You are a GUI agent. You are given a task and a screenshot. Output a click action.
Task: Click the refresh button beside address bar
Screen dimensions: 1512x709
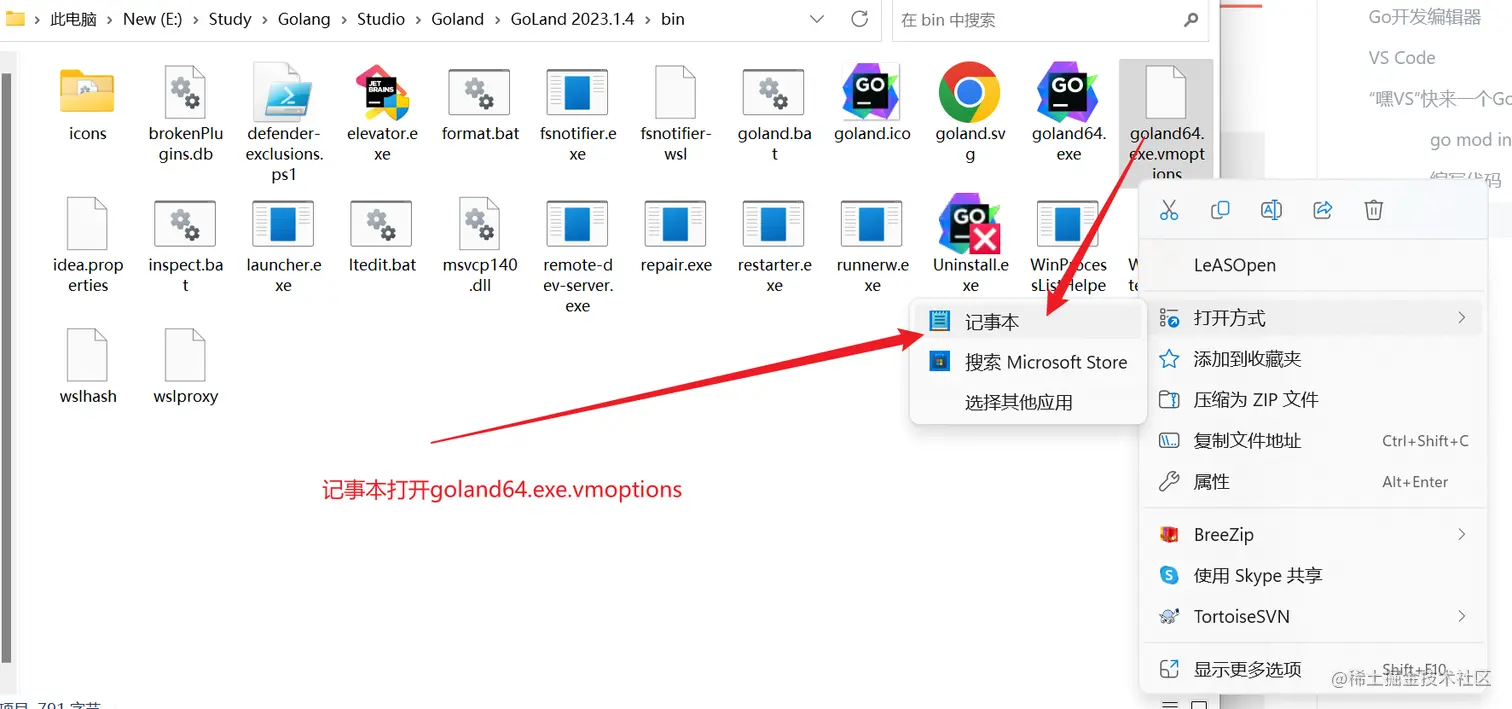click(858, 19)
